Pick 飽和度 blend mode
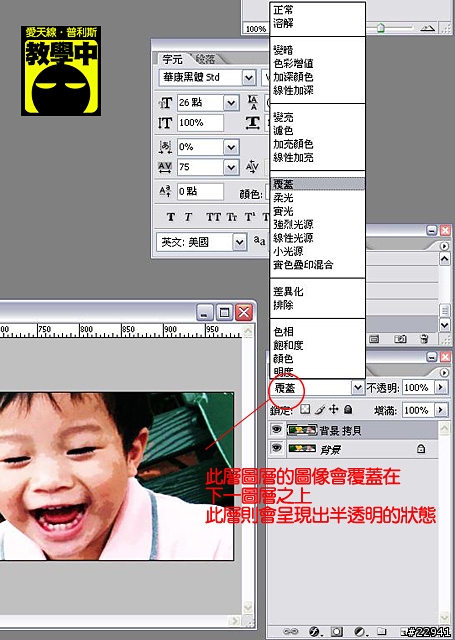The width and height of the screenshot is (455, 640). coord(288,345)
